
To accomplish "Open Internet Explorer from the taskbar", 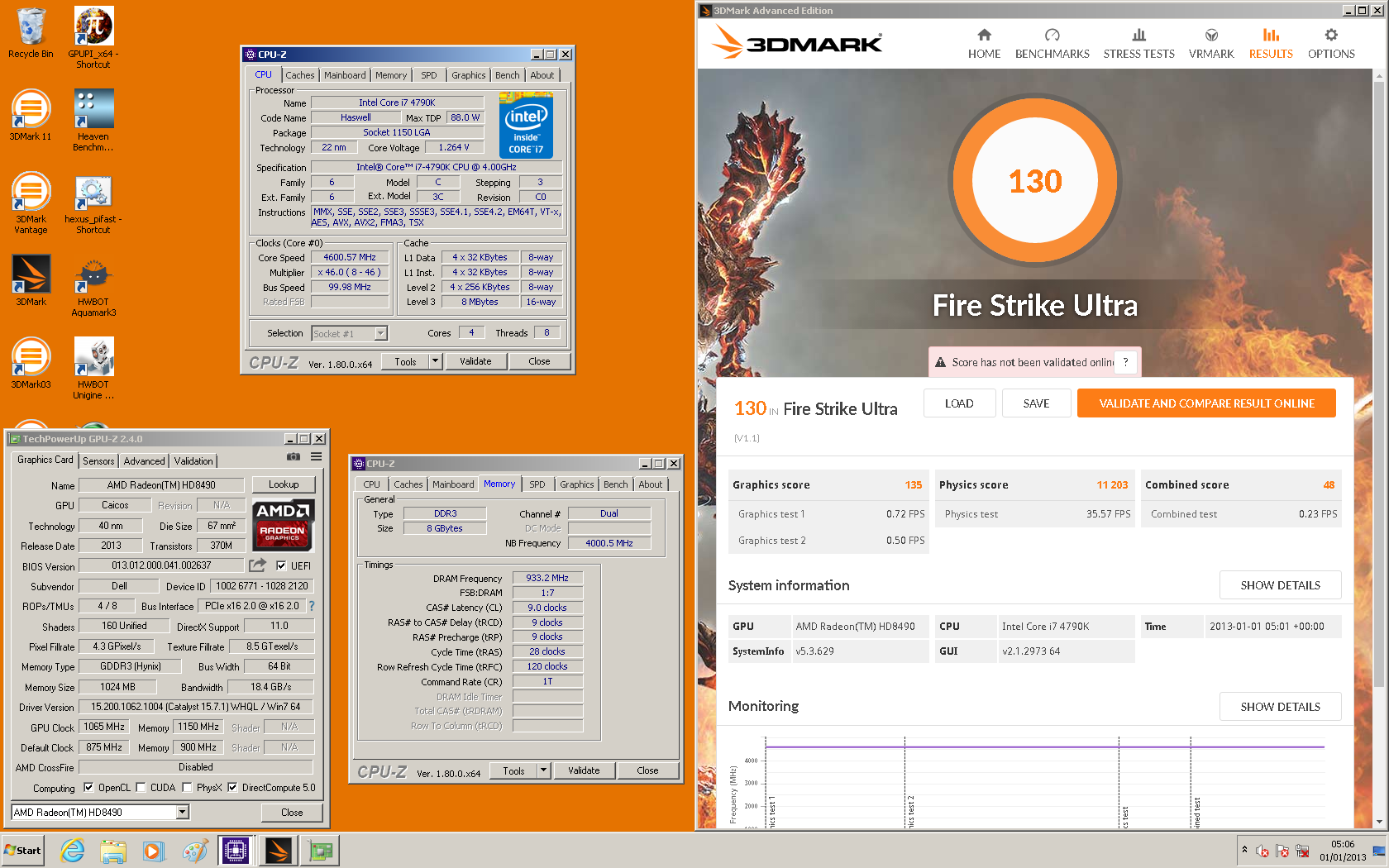I will click(x=73, y=851).
